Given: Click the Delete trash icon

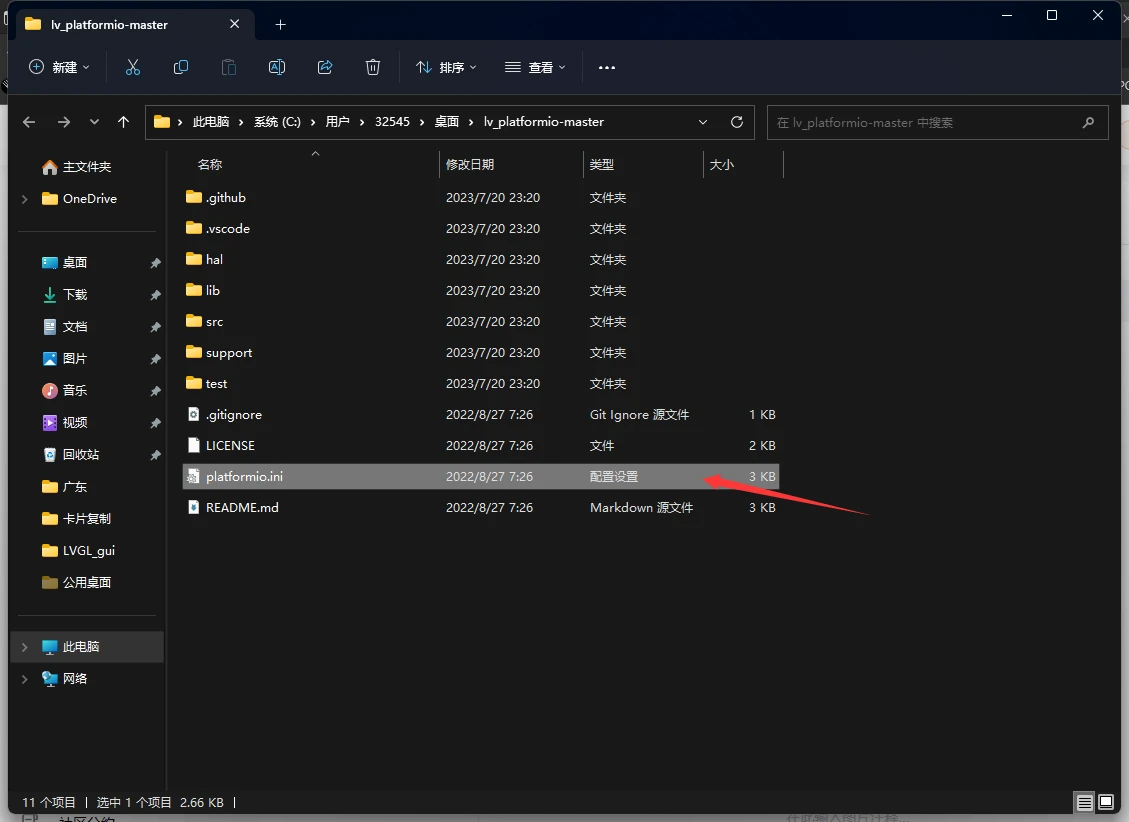Looking at the screenshot, I should tap(372, 67).
